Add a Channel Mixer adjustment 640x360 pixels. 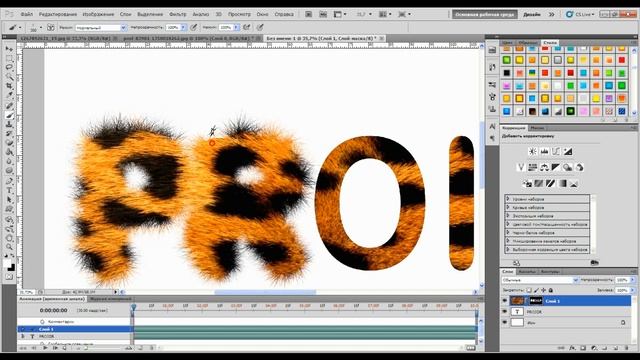click(579, 167)
